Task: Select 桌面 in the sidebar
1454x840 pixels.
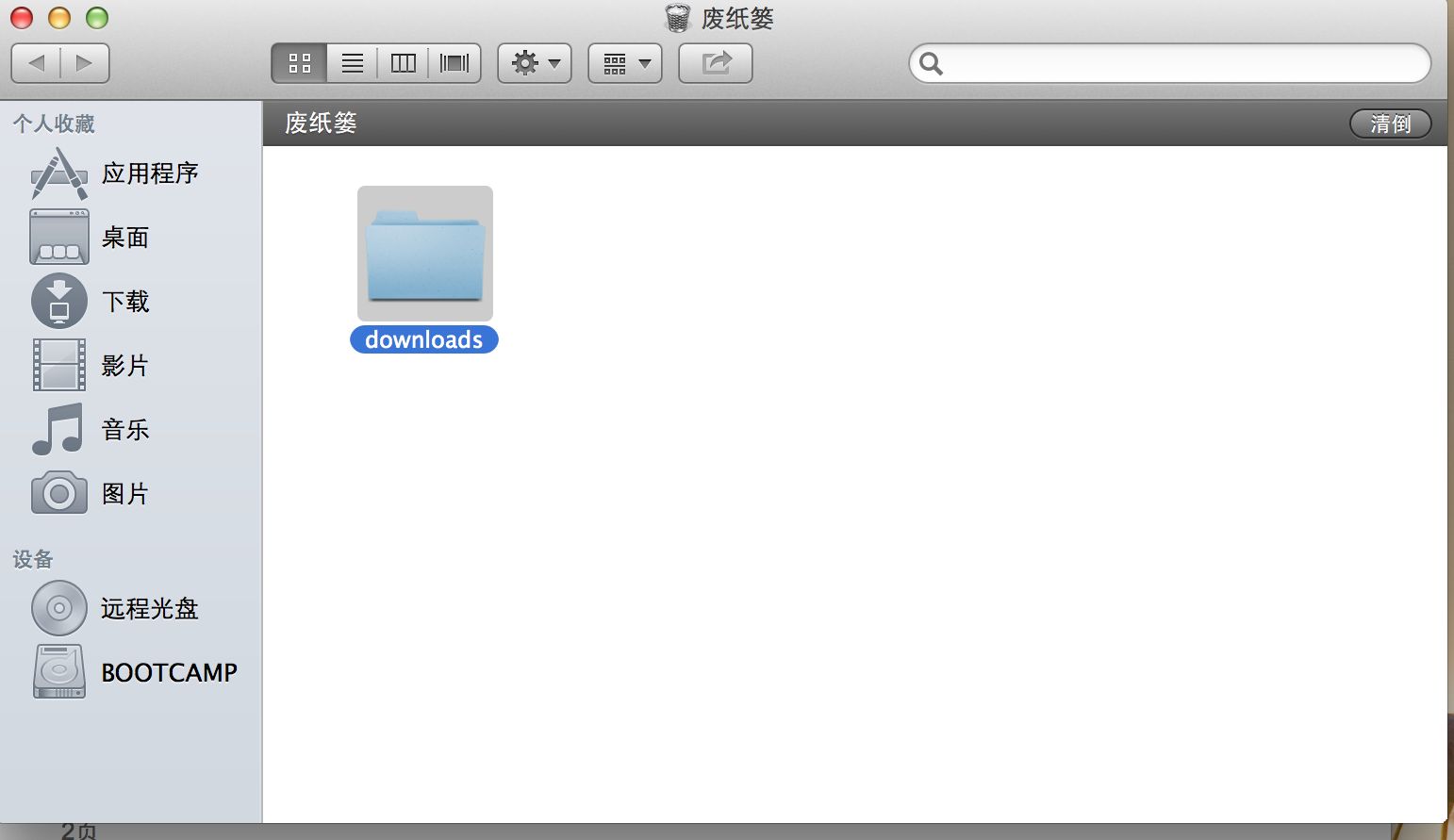Action: [124, 238]
